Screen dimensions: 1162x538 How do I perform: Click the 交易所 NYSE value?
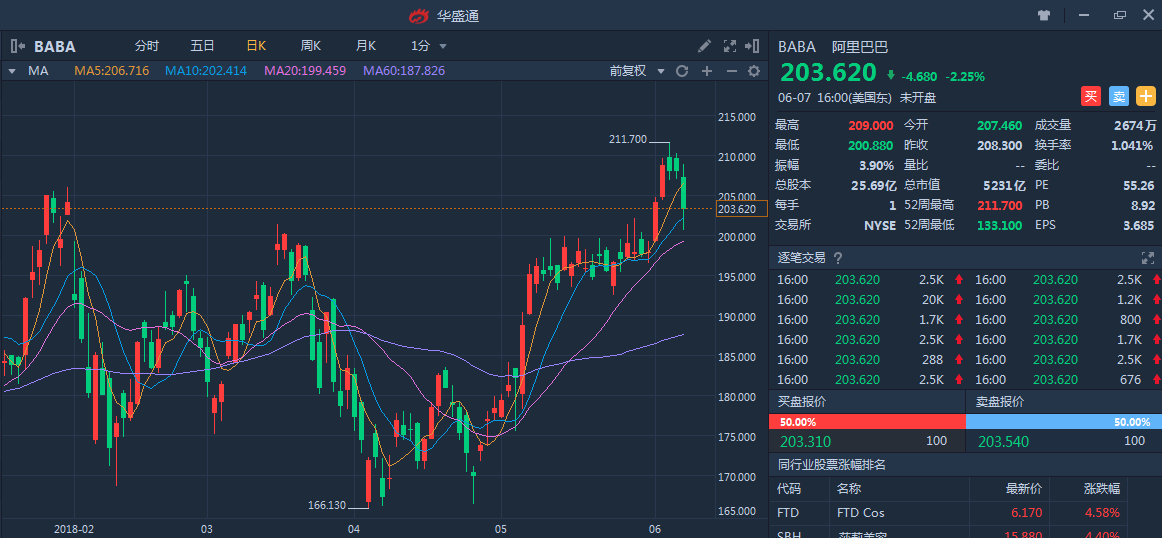pos(879,225)
